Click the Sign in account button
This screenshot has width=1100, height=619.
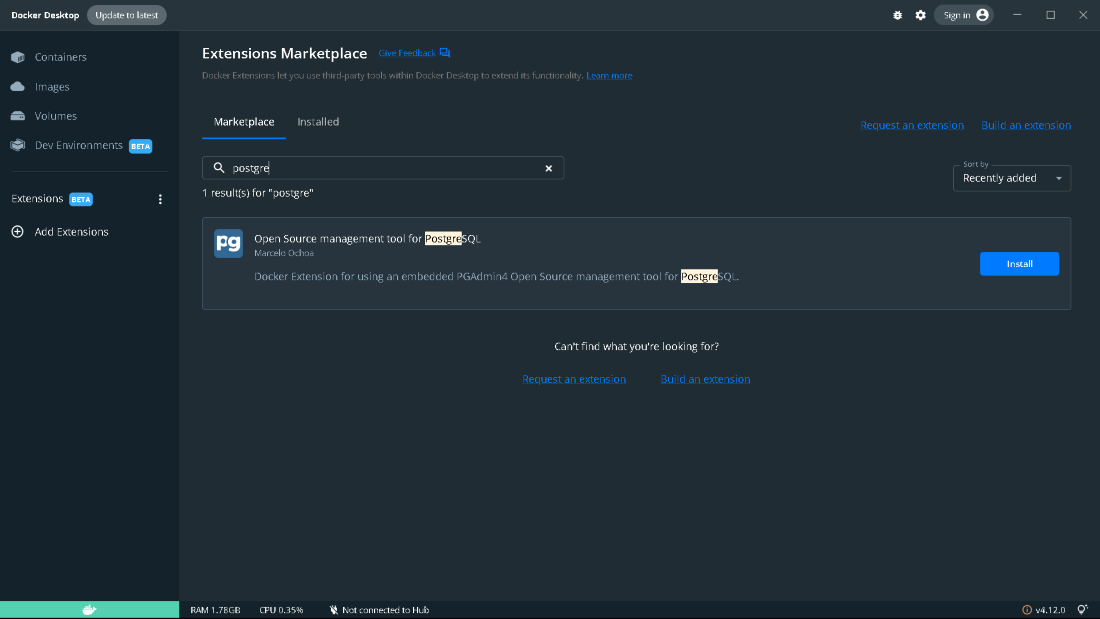[964, 15]
